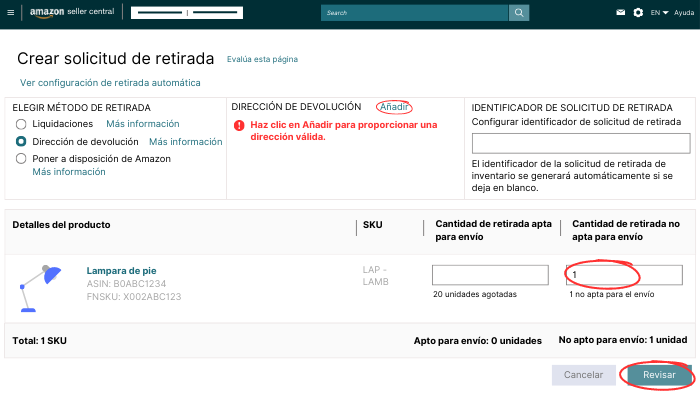The width and height of the screenshot is (700, 400).
Task: Click the Cancelar button
Action: click(x=583, y=375)
